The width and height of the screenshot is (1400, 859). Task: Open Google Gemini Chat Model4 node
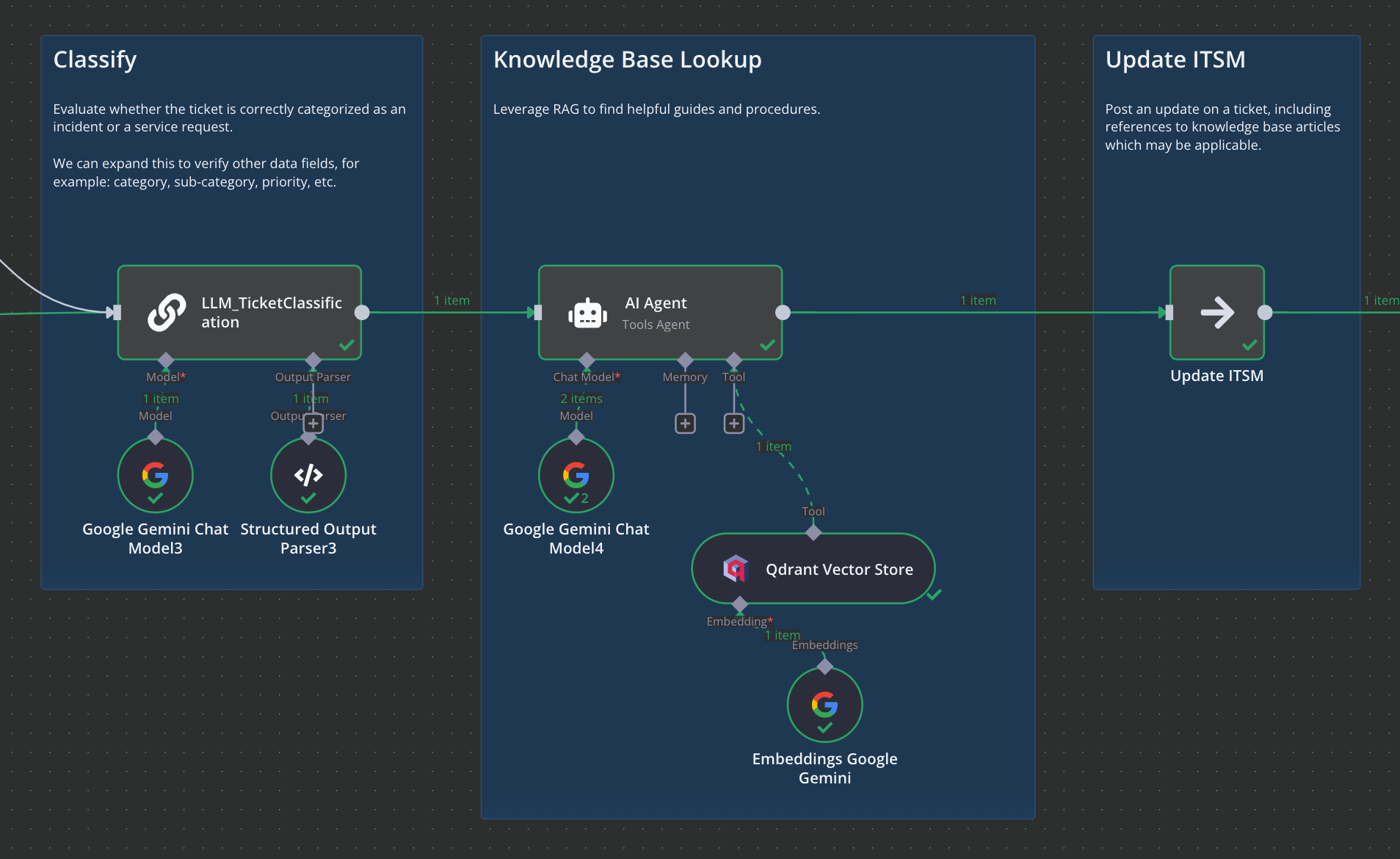click(x=576, y=475)
